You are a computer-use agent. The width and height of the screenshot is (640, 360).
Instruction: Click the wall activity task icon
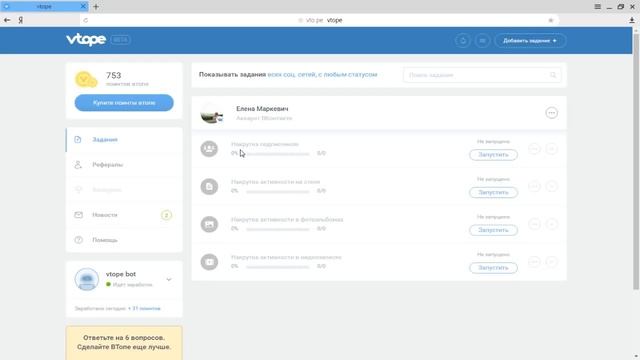click(x=209, y=187)
